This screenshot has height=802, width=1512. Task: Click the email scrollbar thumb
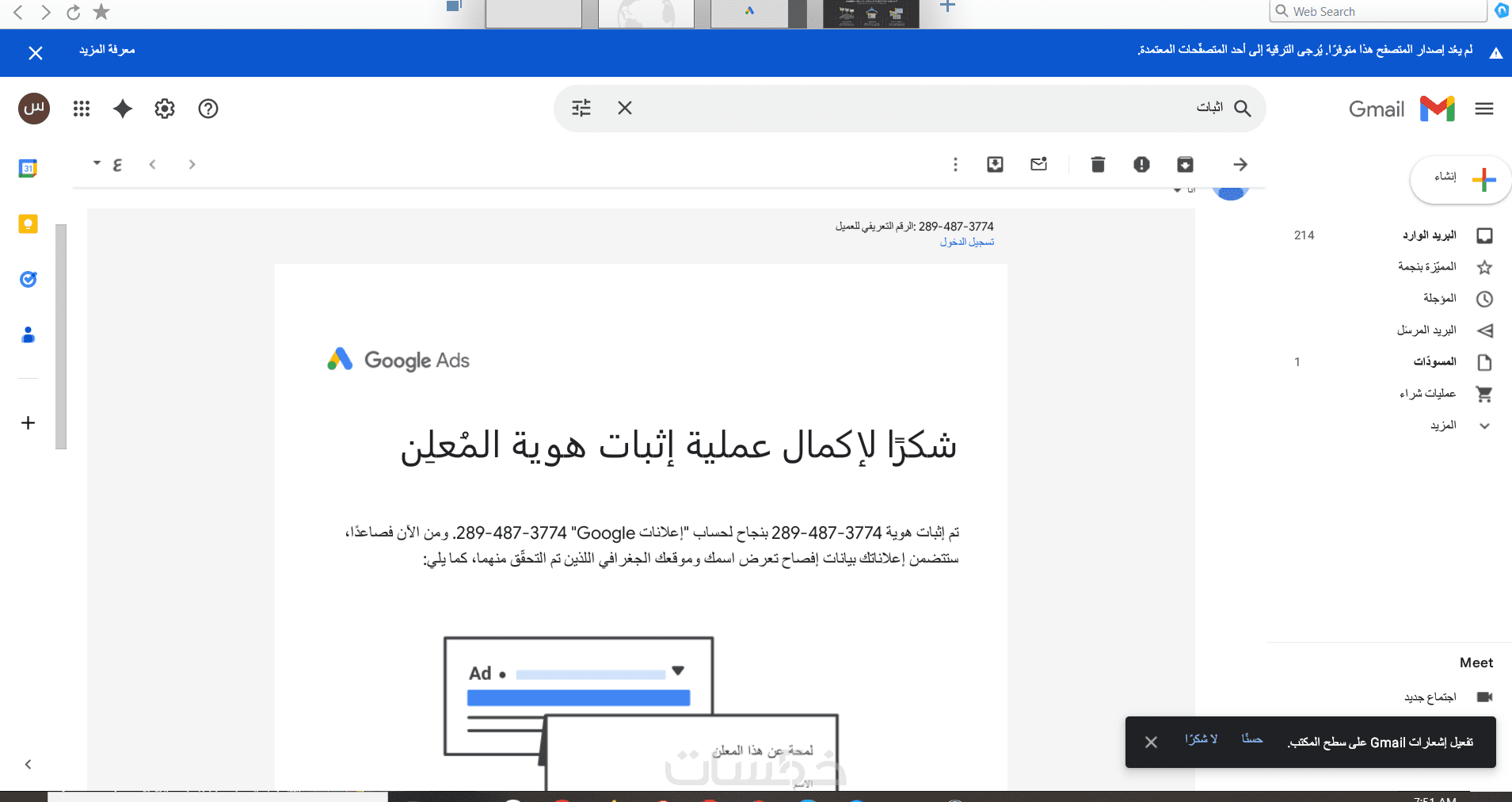[61, 337]
